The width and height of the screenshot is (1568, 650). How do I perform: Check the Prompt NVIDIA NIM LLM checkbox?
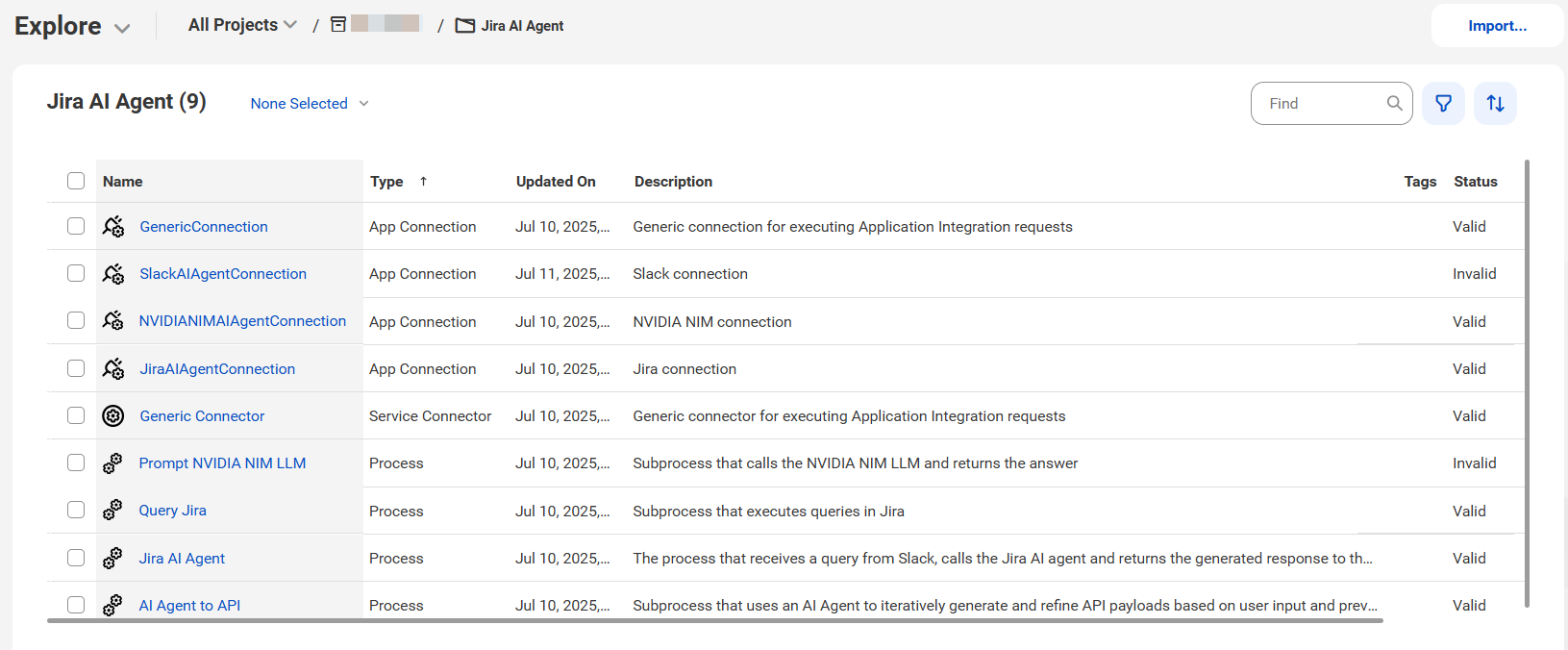click(76, 462)
